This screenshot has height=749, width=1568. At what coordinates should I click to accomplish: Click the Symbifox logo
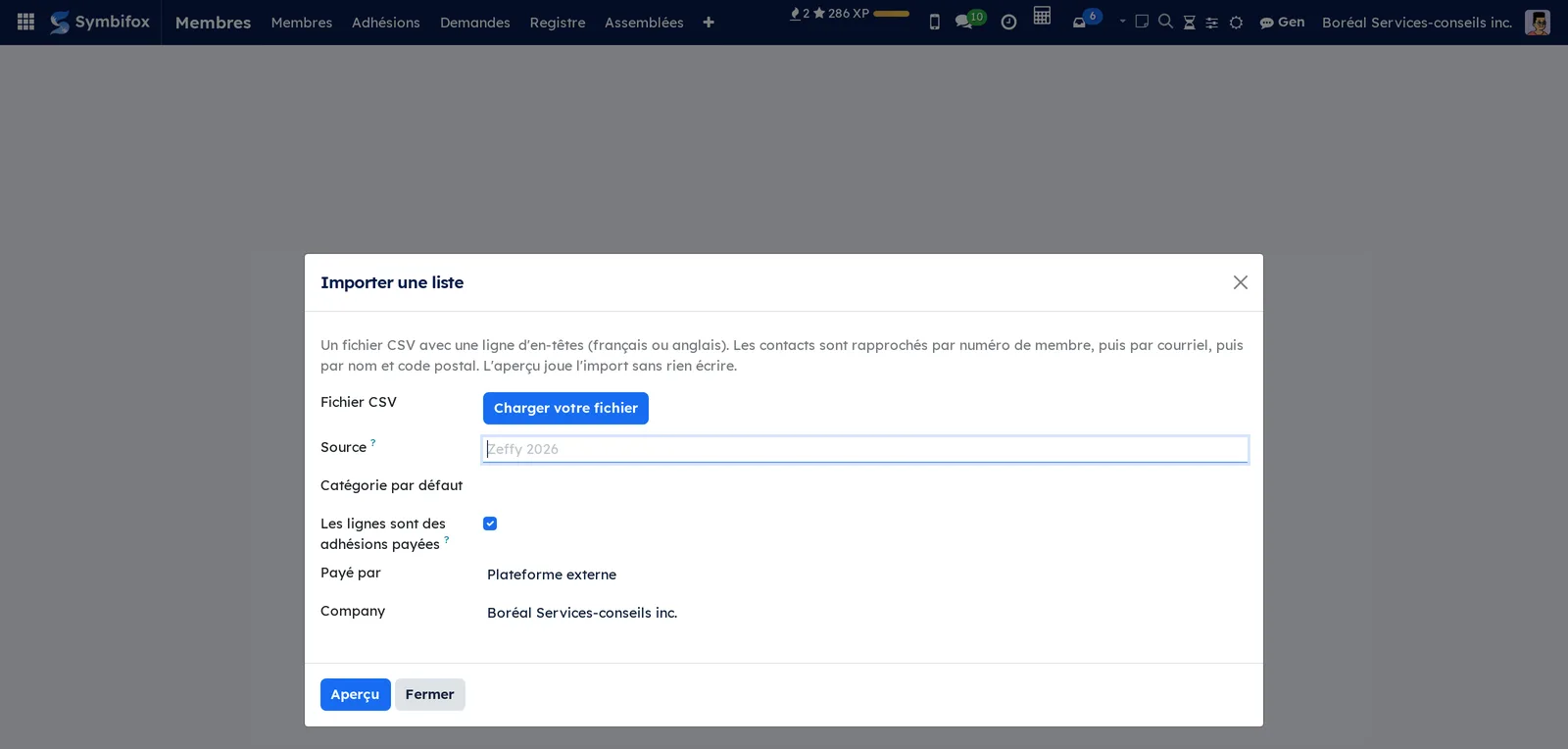(x=100, y=22)
